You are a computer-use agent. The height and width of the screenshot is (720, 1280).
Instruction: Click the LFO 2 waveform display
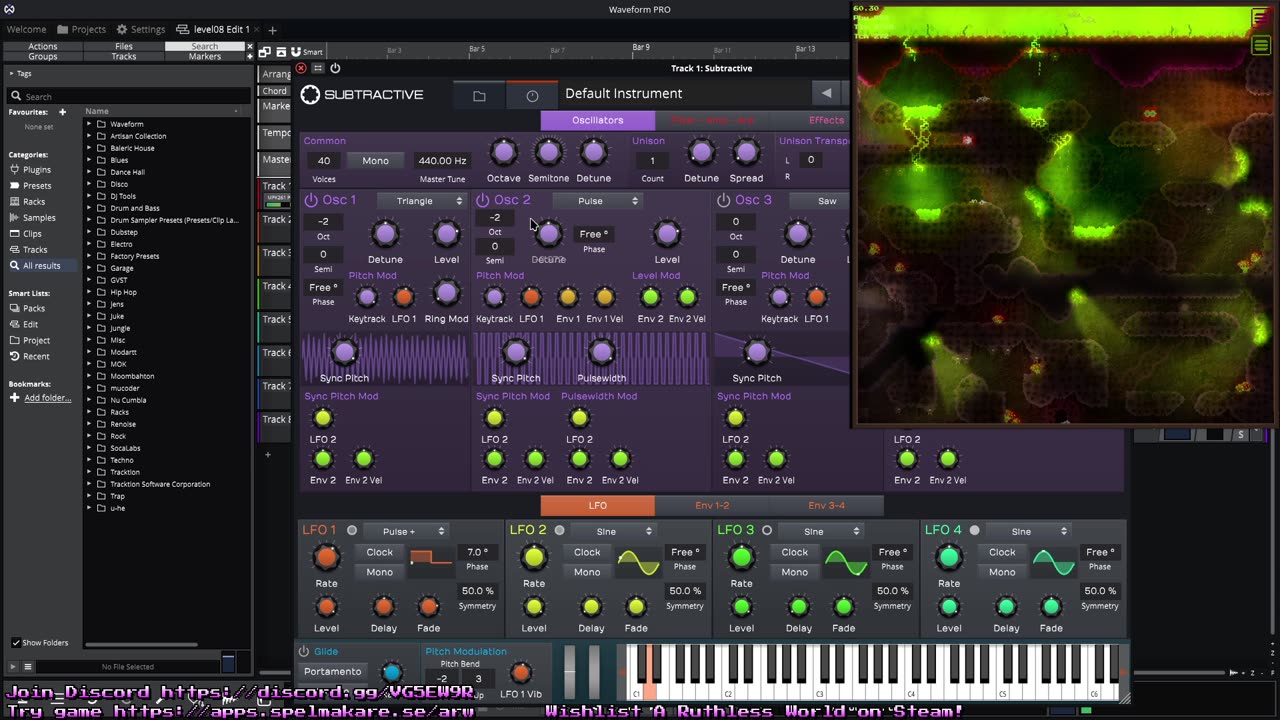tap(638, 563)
